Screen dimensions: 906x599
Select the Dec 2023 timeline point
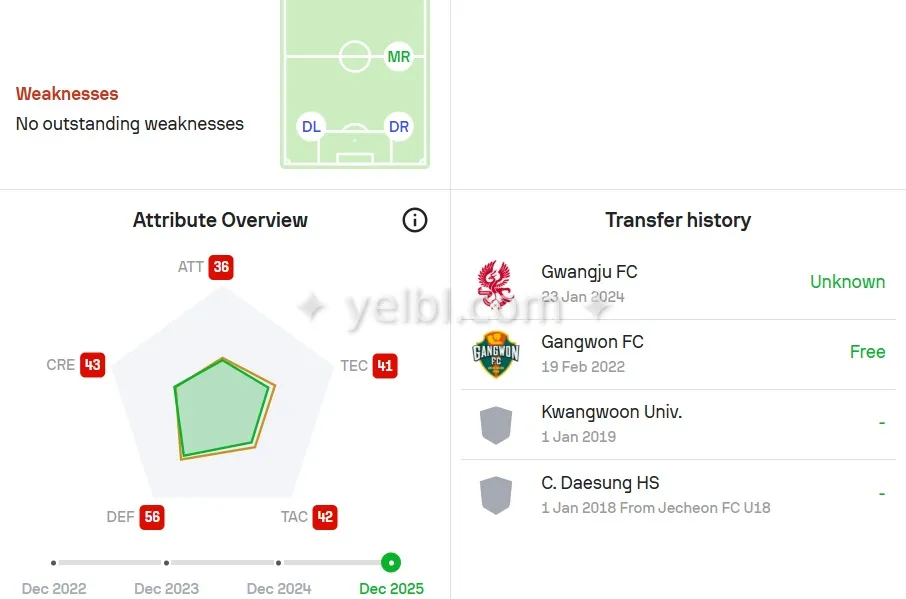coord(166,563)
